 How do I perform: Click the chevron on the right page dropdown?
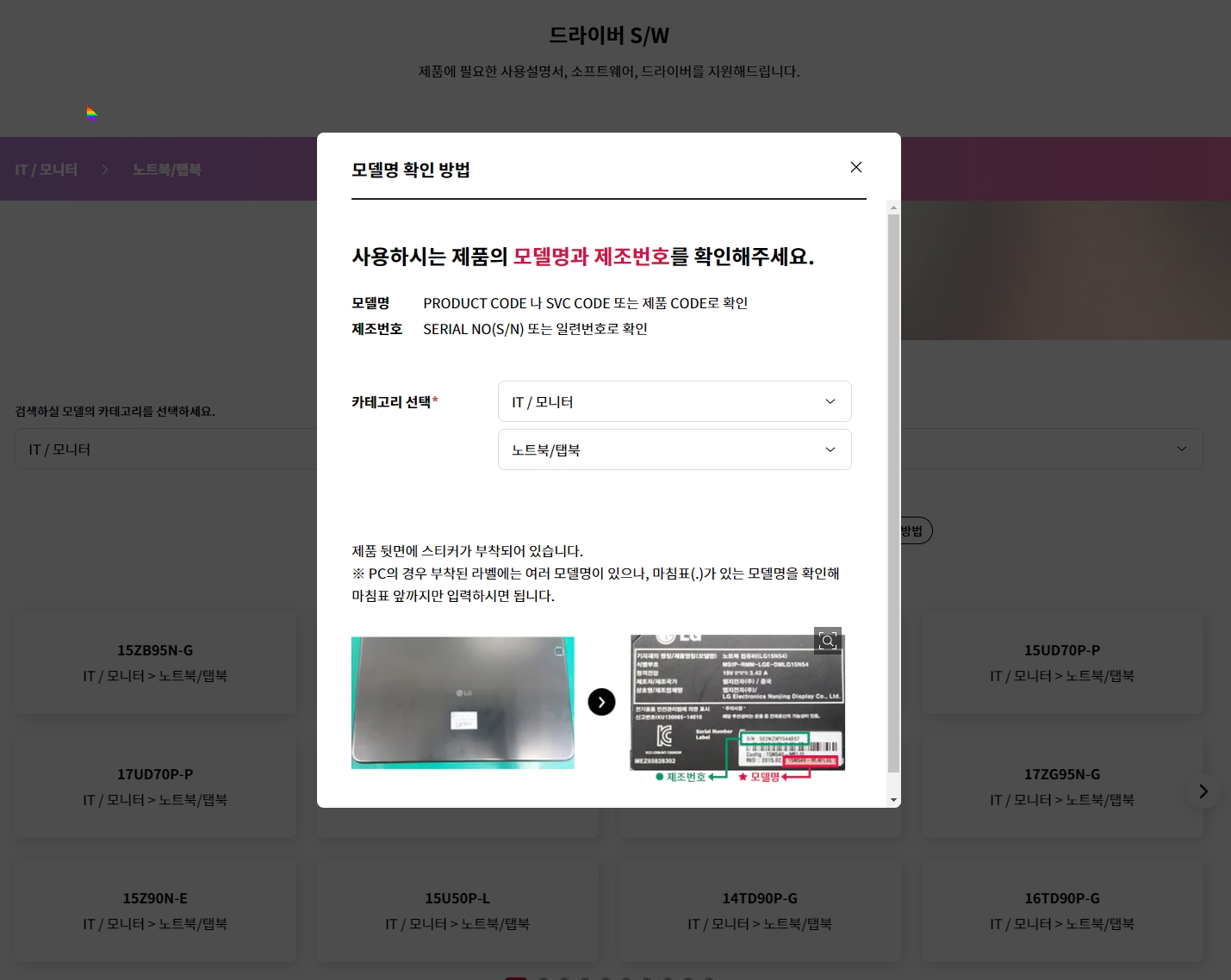point(1181,449)
